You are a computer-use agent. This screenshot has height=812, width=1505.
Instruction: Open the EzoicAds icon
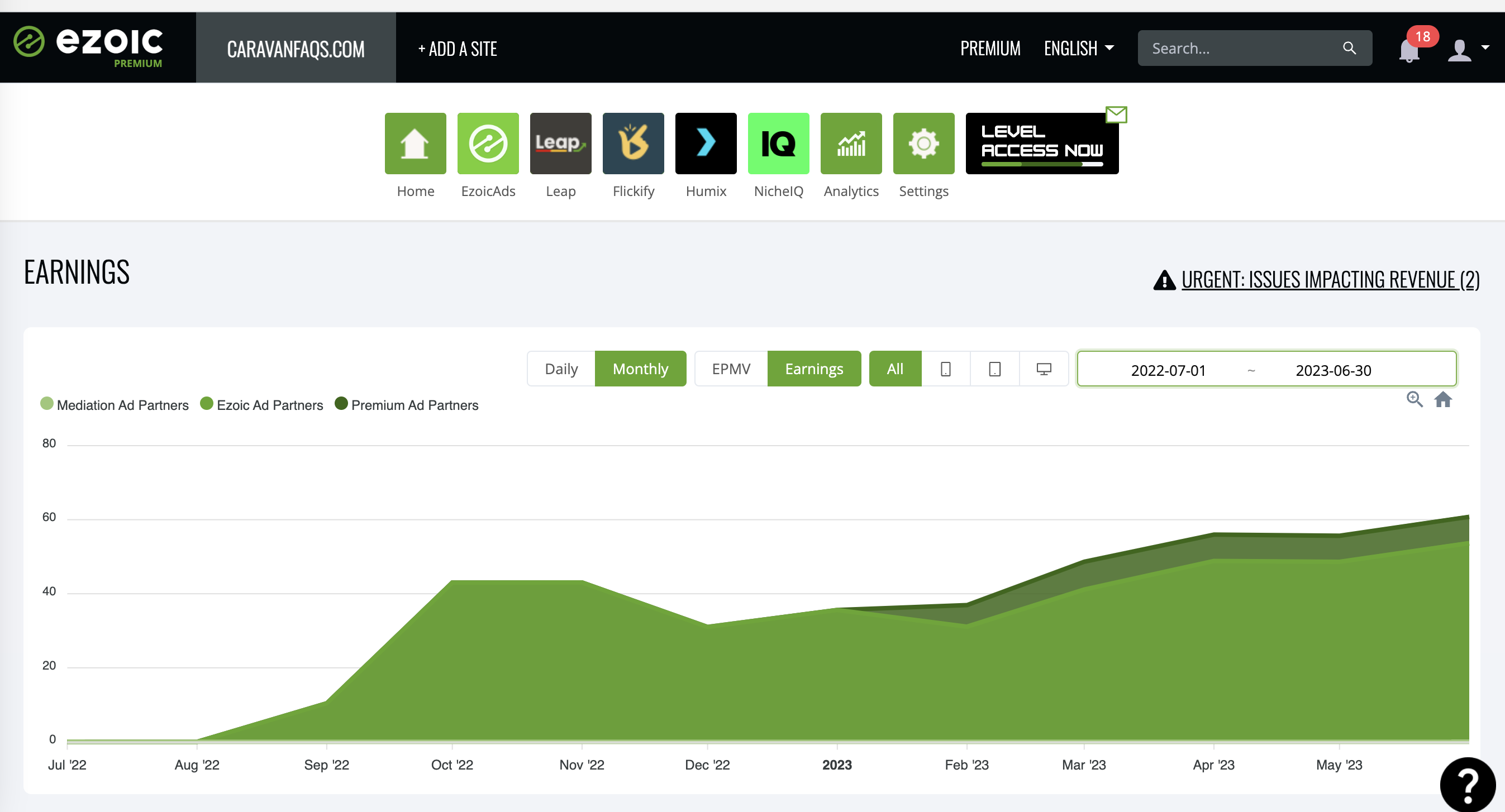(488, 143)
